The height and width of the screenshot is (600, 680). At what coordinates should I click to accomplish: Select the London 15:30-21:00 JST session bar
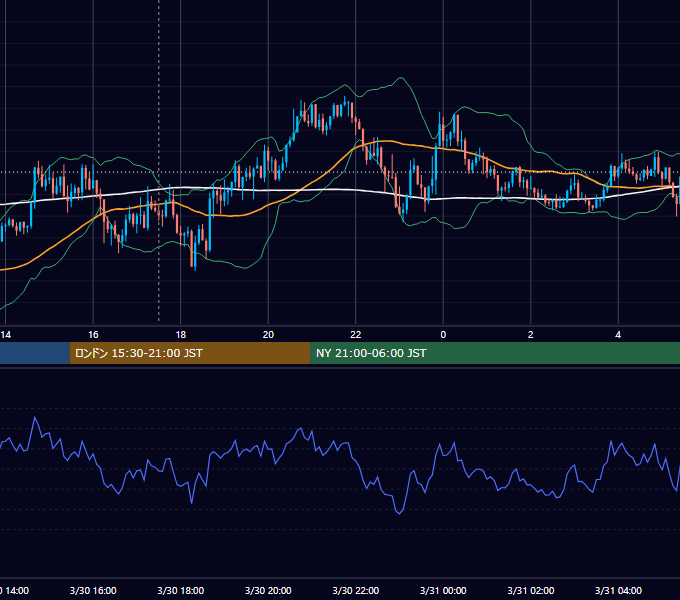pos(190,353)
